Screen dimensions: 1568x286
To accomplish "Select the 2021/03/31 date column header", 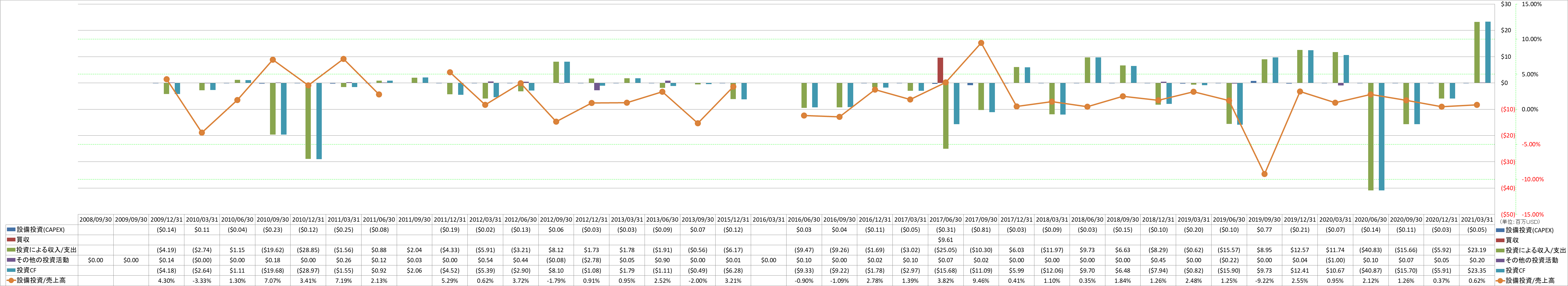I will pyautogui.click(x=1477, y=220).
